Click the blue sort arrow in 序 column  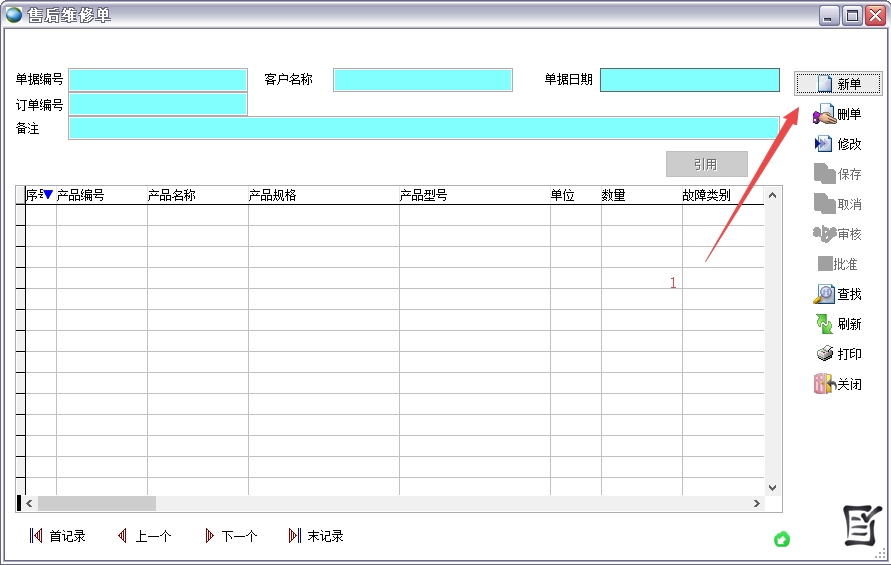pos(47,195)
